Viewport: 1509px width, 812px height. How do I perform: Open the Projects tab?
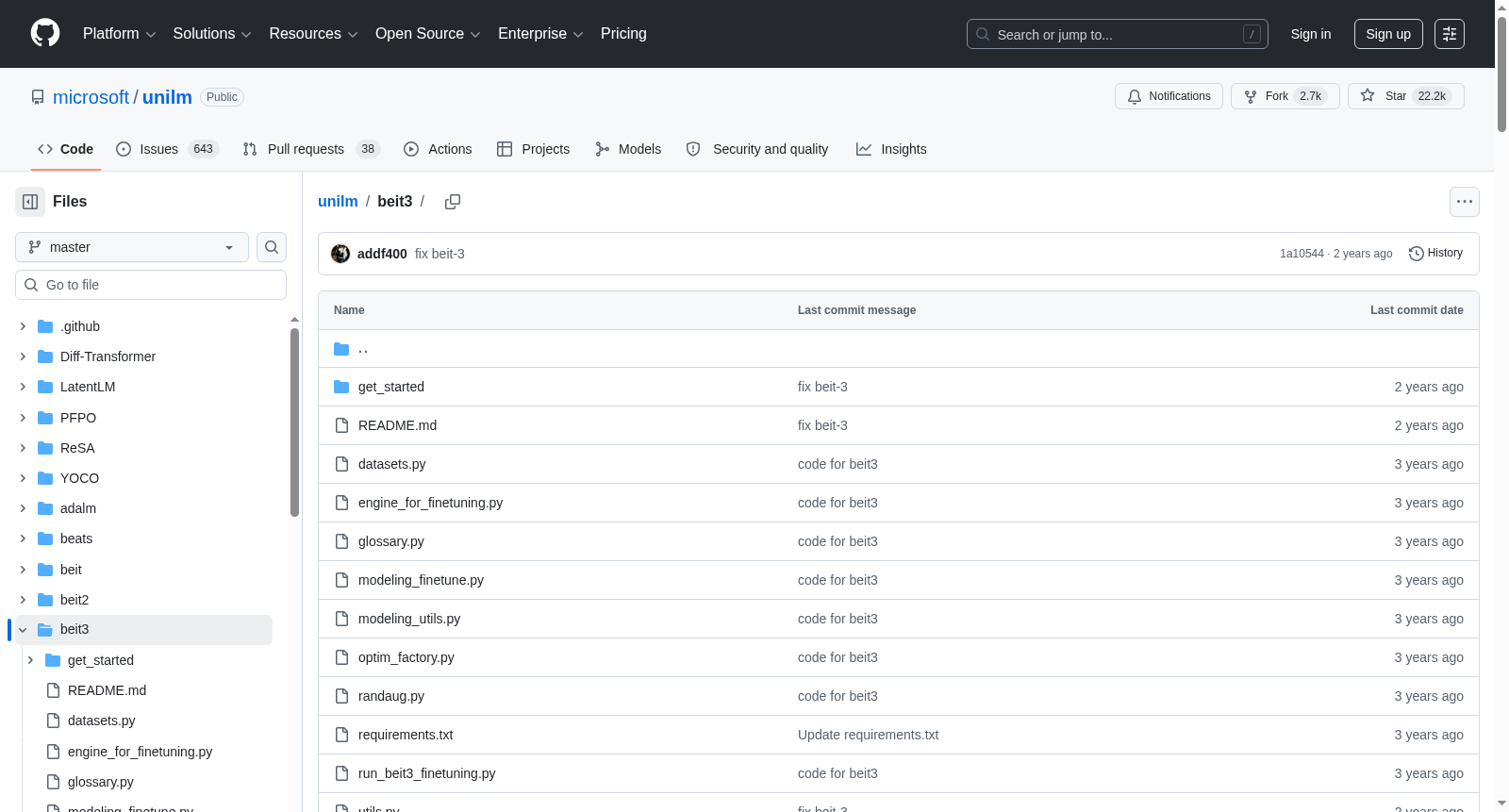[x=533, y=149]
